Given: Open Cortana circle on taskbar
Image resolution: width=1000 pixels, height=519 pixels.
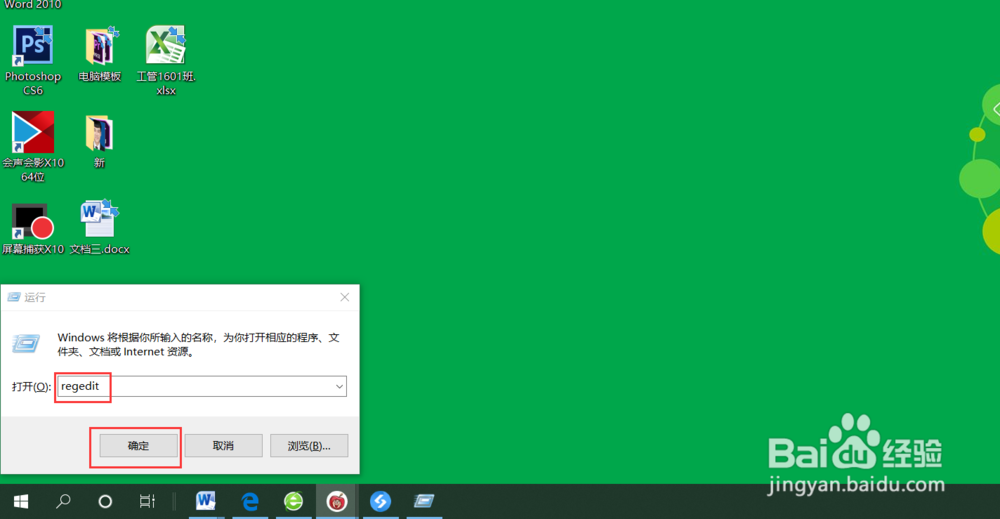Looking at the screenshot, I should click(105, 502).
